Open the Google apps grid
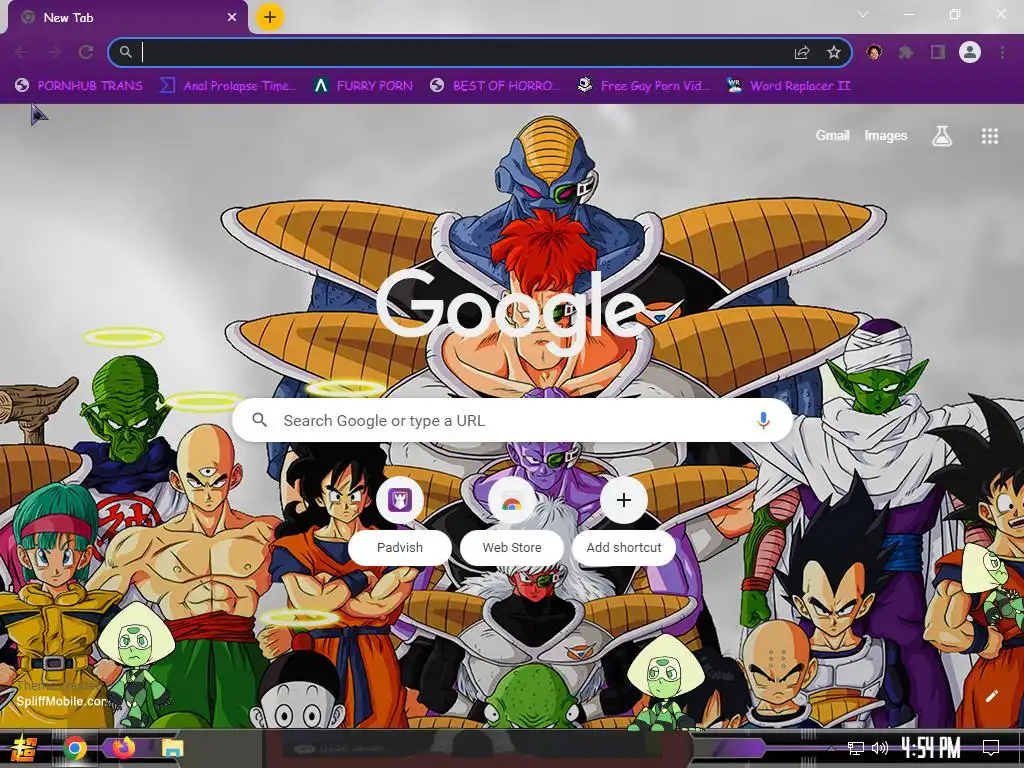The height and width of the screenshot is (768, 1024). point(989,136)
